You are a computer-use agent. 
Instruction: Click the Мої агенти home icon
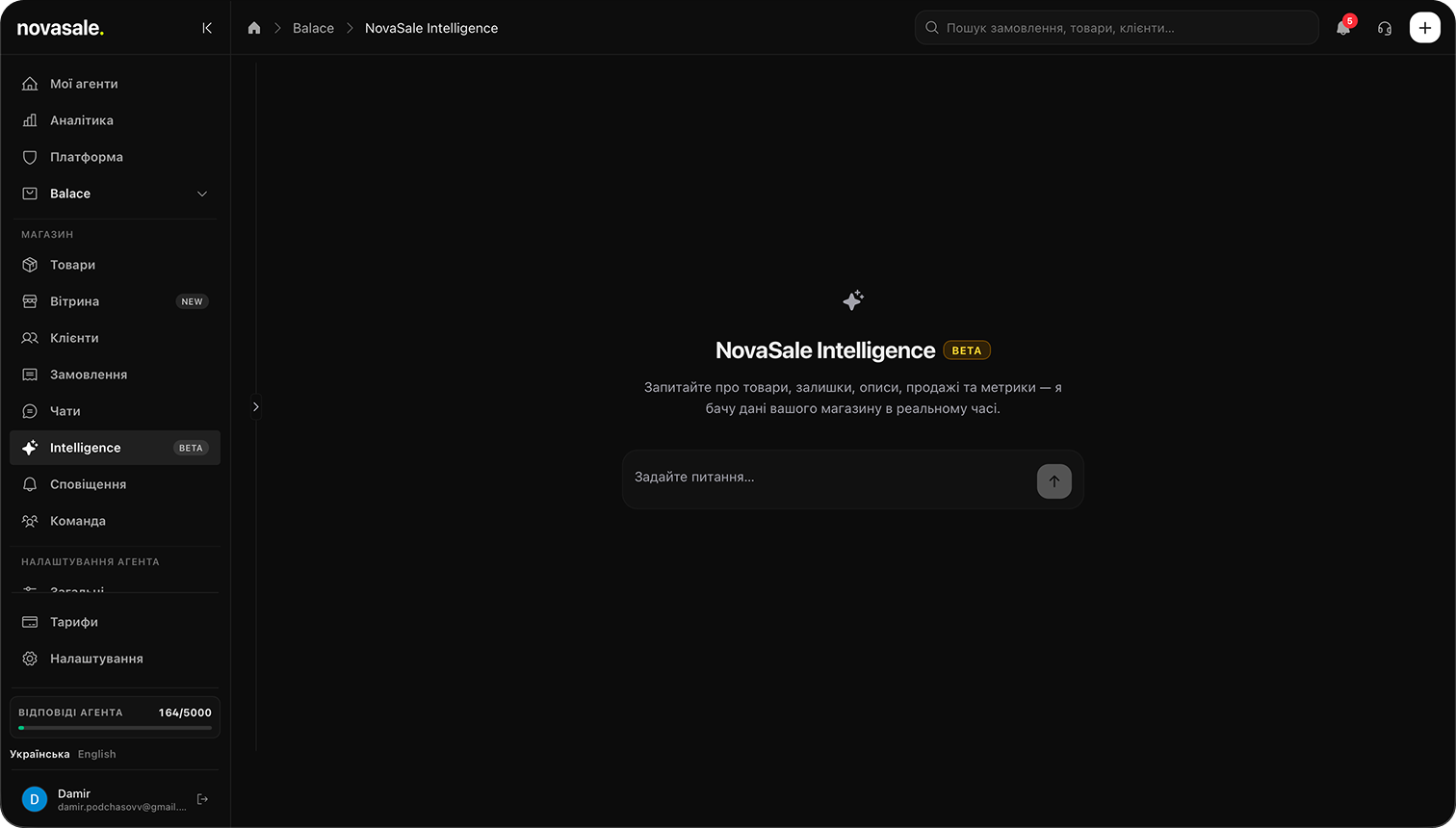point(30,84)
